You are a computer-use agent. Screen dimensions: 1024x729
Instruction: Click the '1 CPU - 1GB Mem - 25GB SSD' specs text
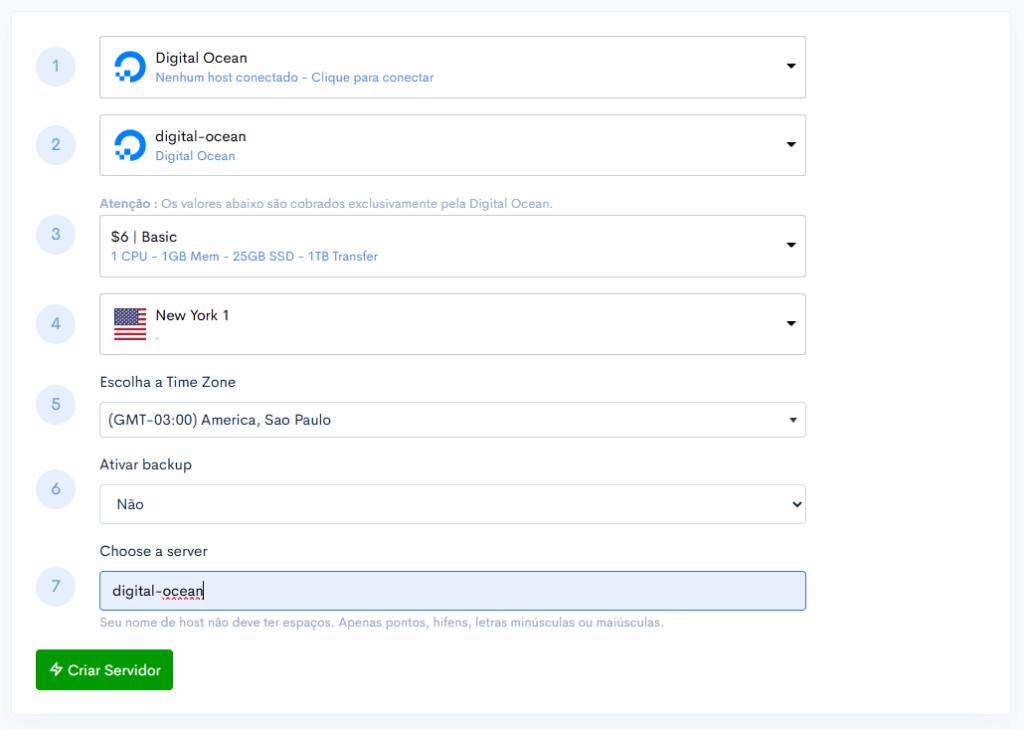click(x=244, y=257)
